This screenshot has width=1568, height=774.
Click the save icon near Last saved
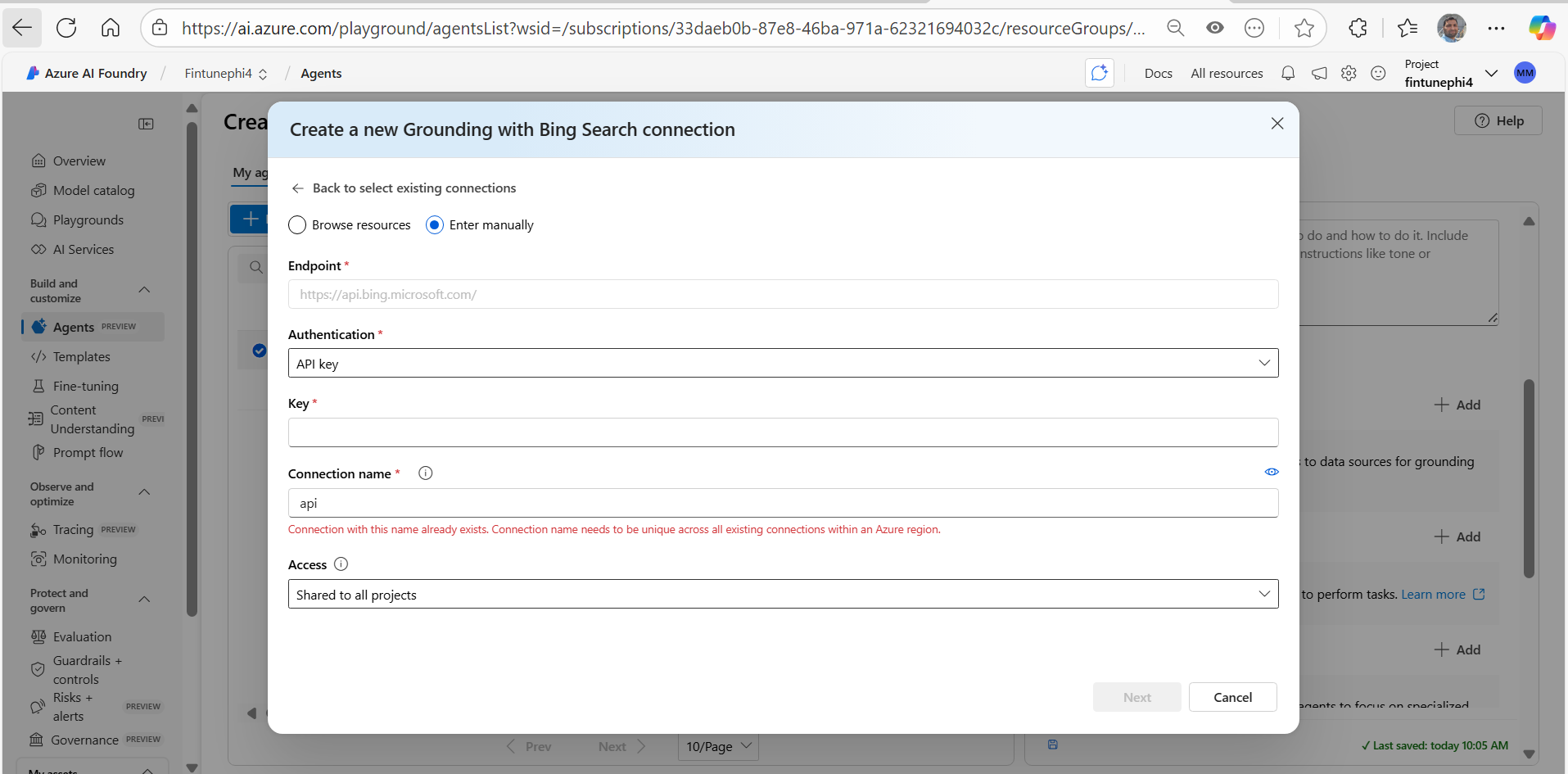(1053, 745)
